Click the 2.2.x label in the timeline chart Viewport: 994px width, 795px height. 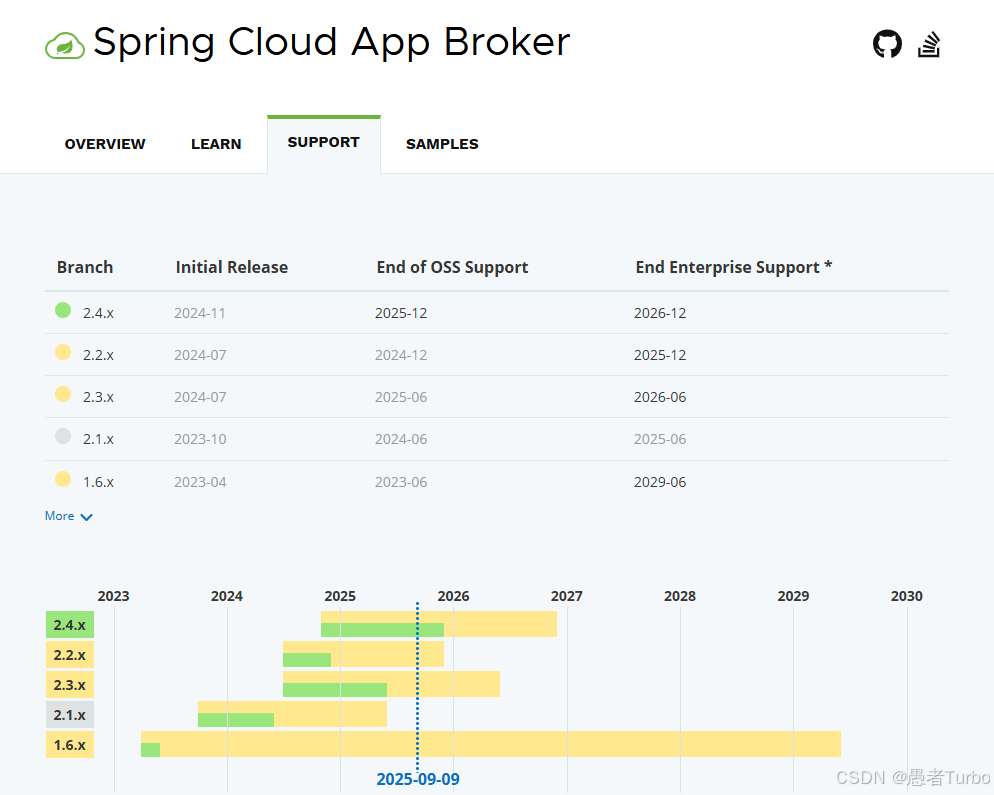point(70,654)
